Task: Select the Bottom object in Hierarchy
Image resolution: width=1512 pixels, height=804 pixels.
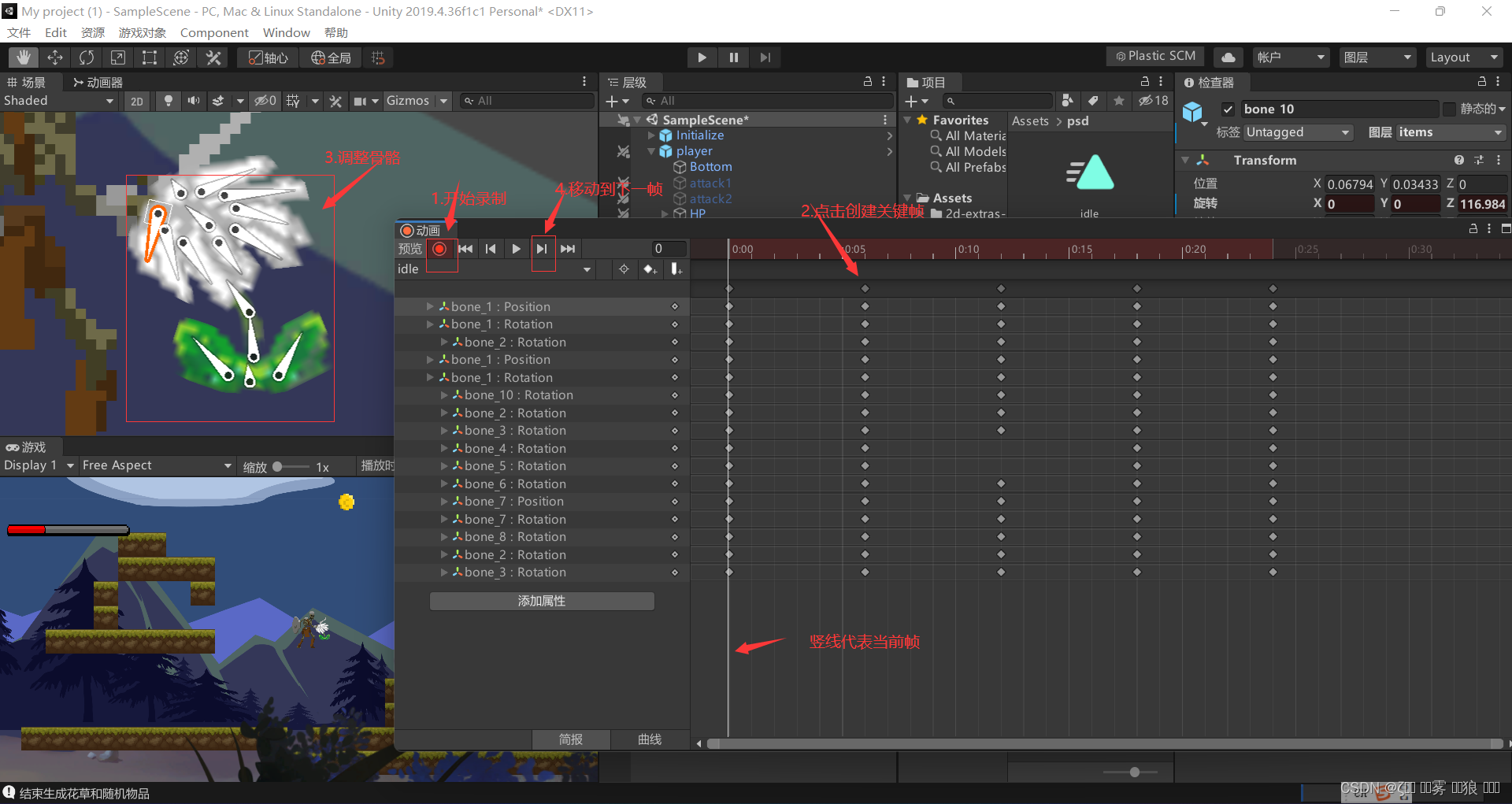Action: 710,167
